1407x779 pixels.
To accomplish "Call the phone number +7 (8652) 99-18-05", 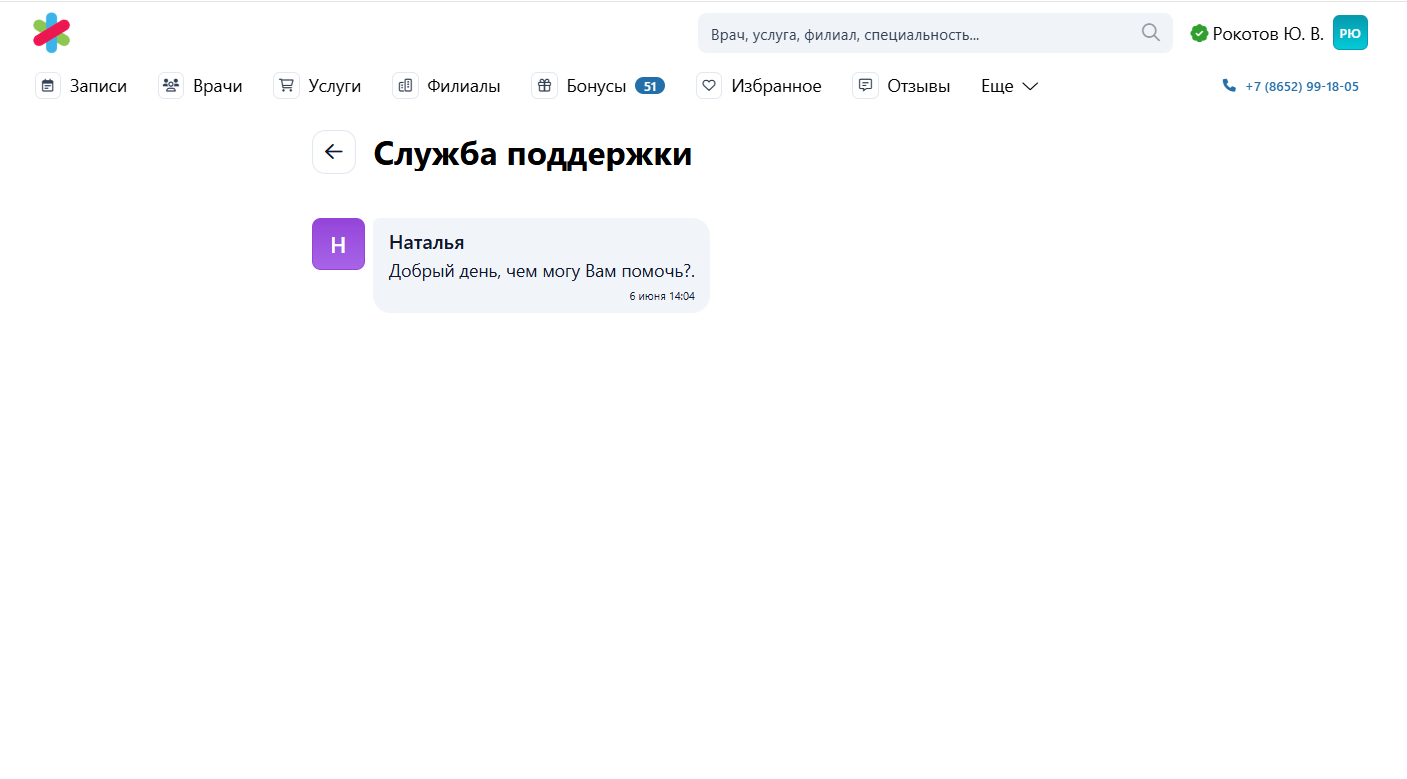I will coord(1301,87).
